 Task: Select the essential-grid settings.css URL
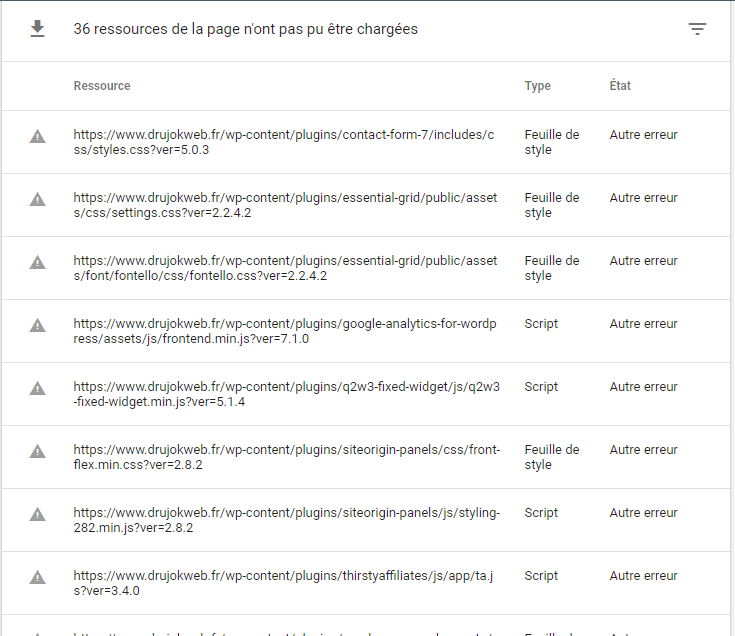coord(285,205)
